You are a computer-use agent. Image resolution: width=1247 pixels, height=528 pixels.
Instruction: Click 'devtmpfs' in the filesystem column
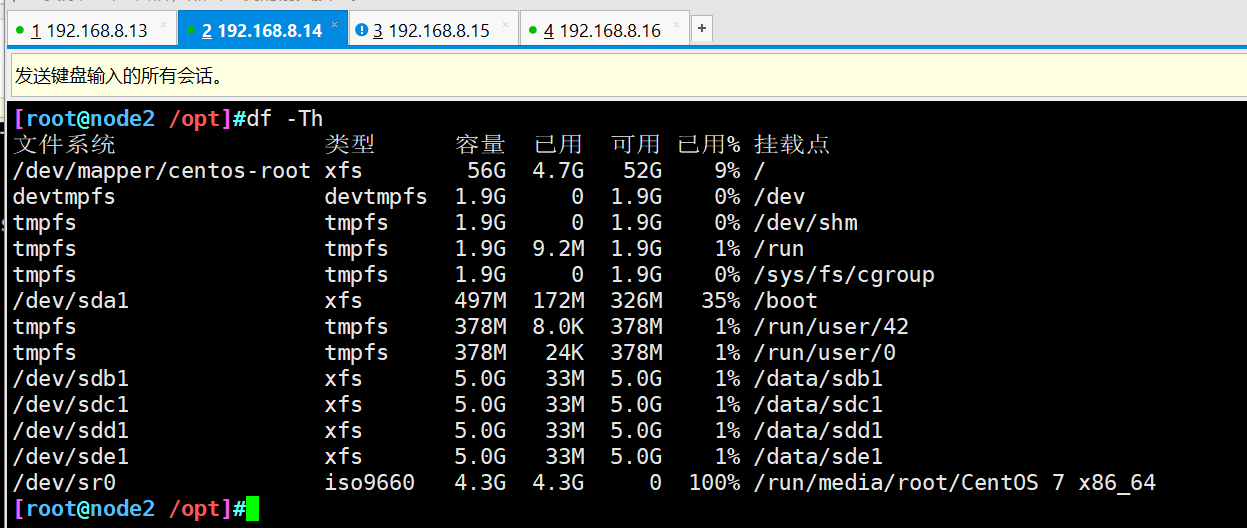[64, 197]
